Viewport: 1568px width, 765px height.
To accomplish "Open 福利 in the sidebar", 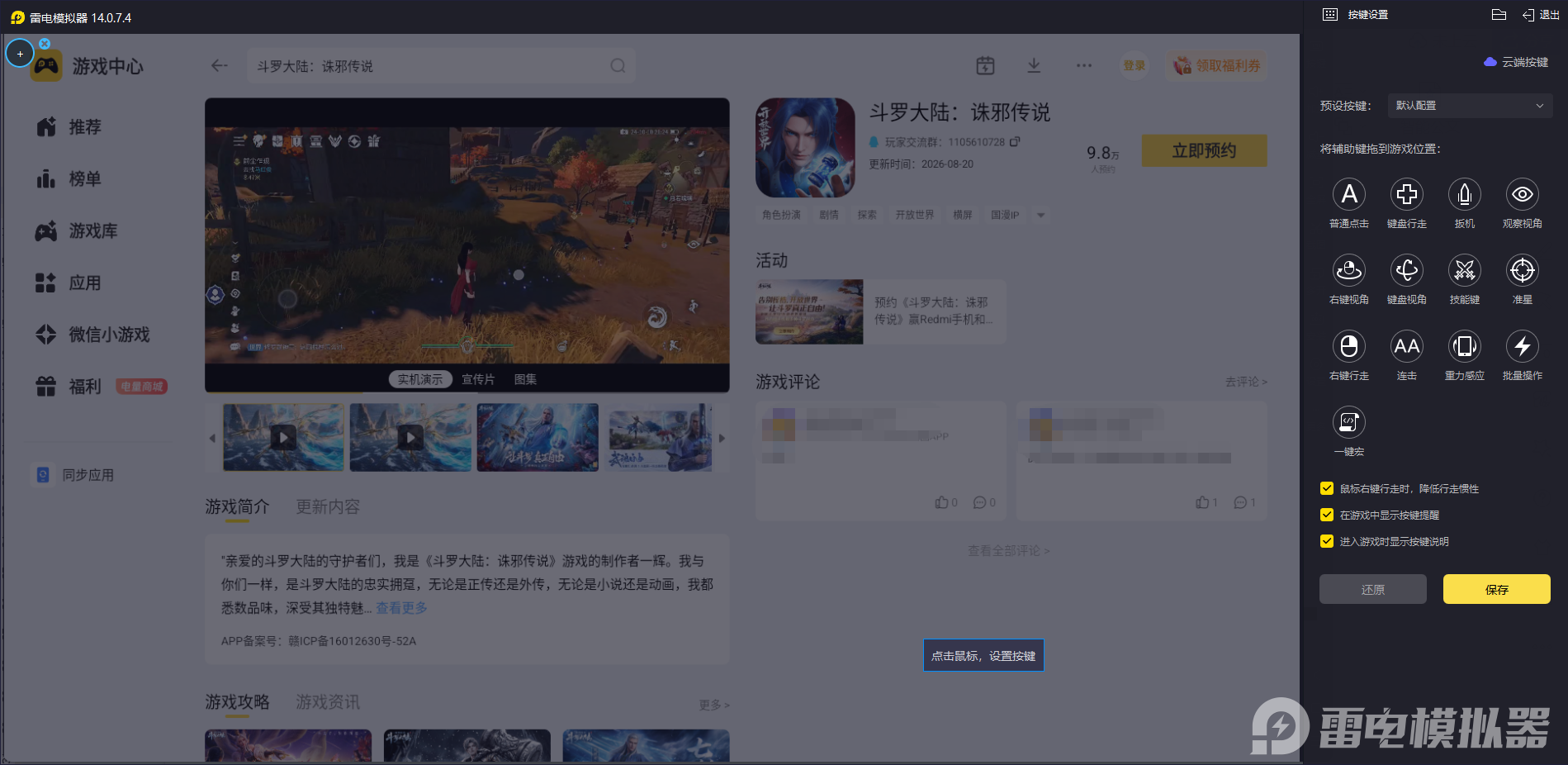I will (69, 387).
